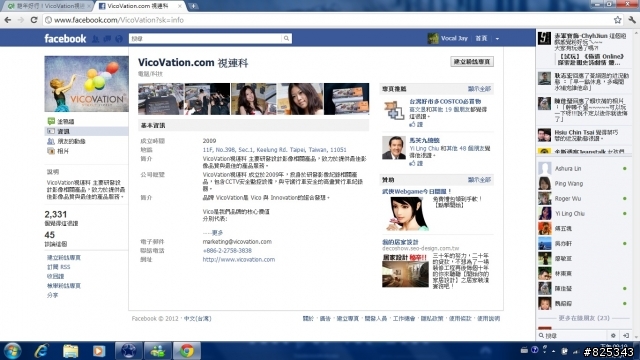Open the notifications globe icon
The width and height of the screenshot is (640, 360).
coord(119,39)
